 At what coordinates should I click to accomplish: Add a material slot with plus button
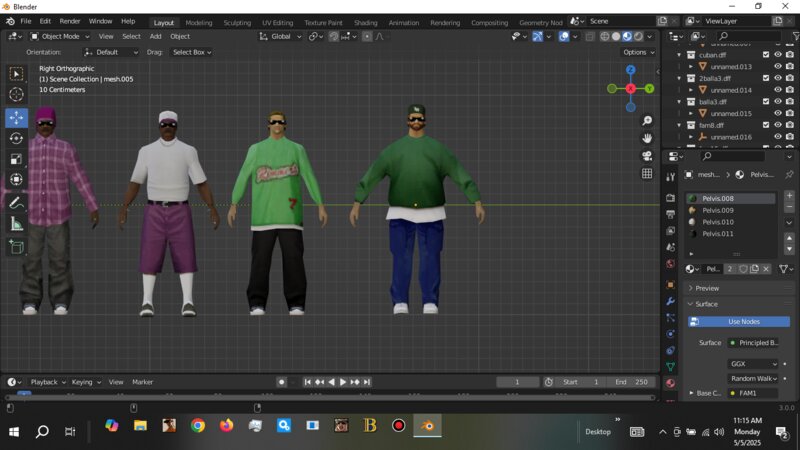click(x=789, y=195)
